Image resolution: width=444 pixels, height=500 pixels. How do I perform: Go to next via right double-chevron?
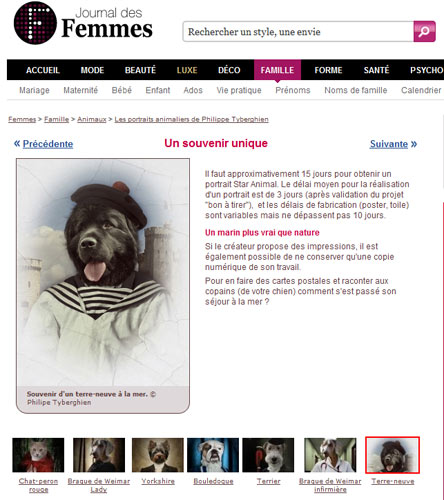point(414,144)
